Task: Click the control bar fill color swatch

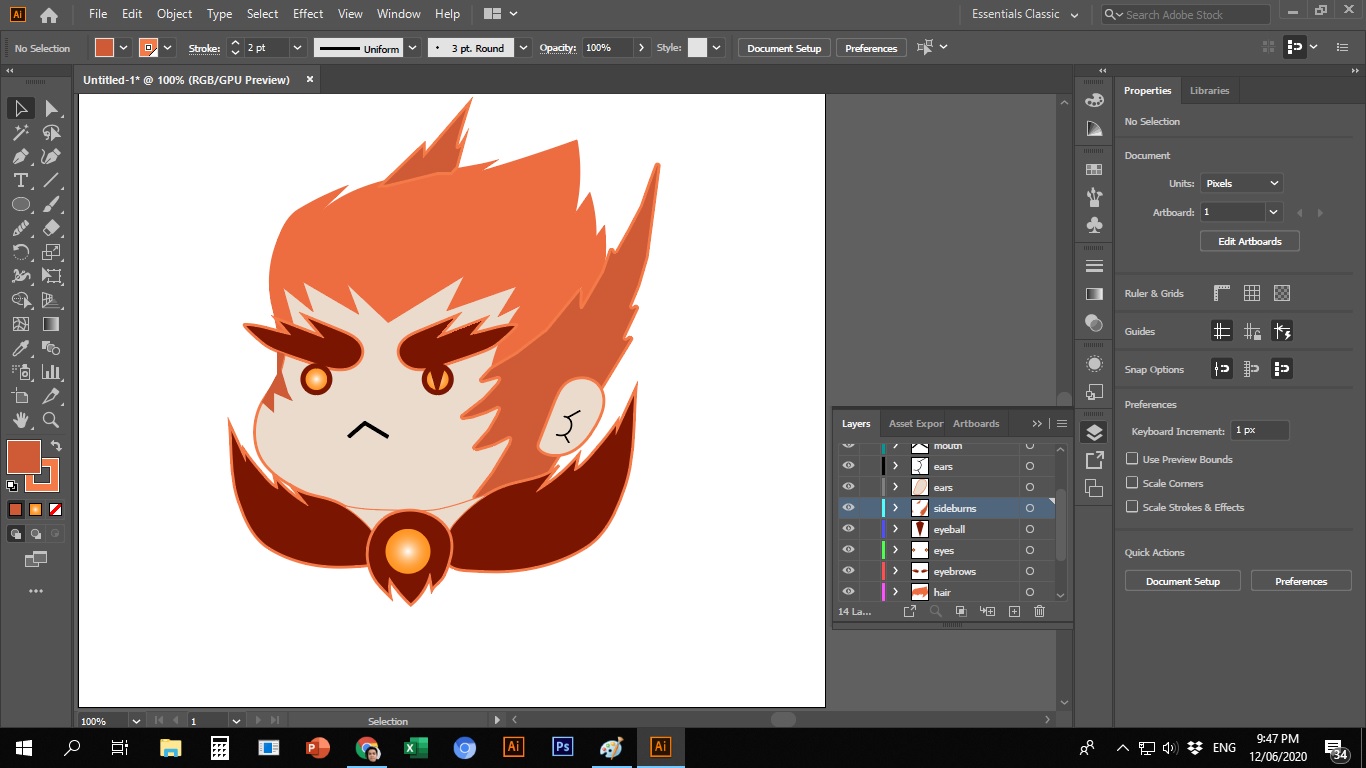Action: click(104, 48)
